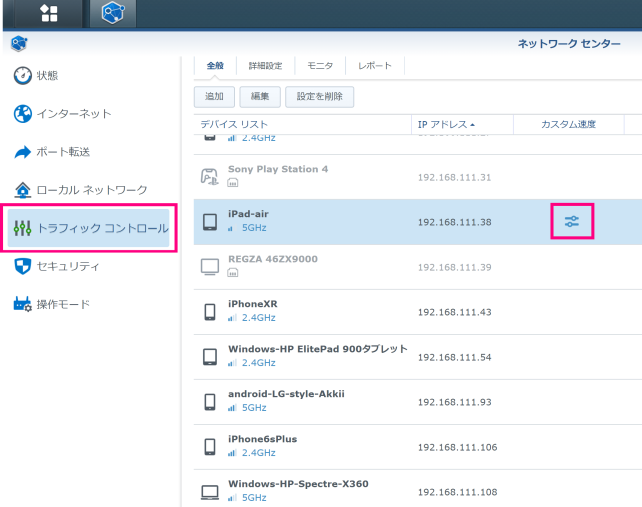
Task: Click Wi-Fi signal icon under iPhoneXR
Action: (232, 318)
